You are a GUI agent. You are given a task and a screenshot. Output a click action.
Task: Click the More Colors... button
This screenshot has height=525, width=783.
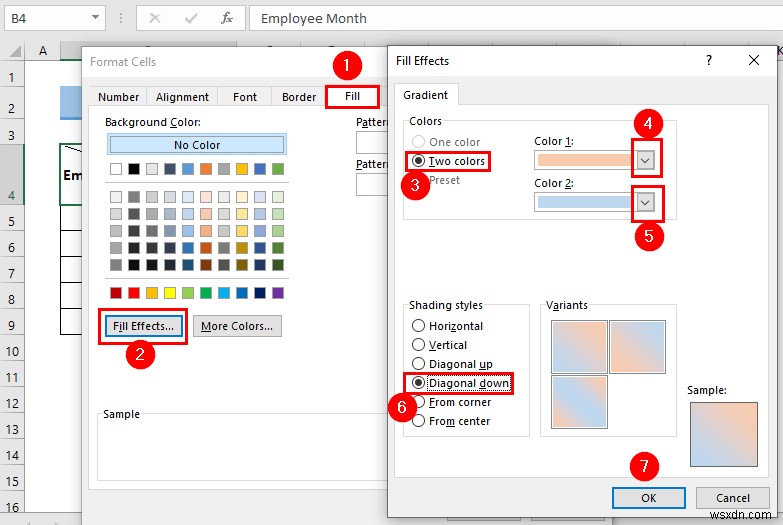point(237,326)
